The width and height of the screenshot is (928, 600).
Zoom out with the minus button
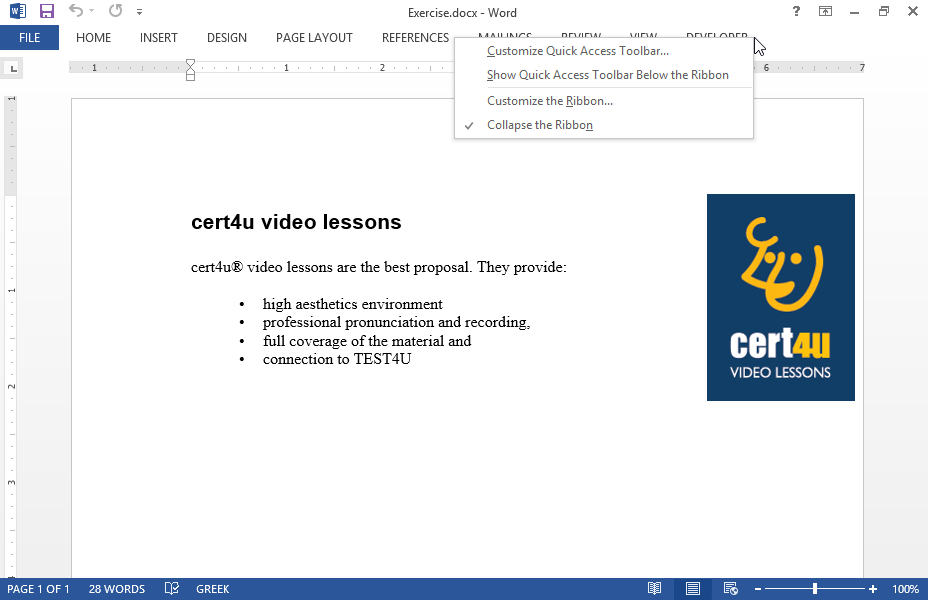click(758, 589)
